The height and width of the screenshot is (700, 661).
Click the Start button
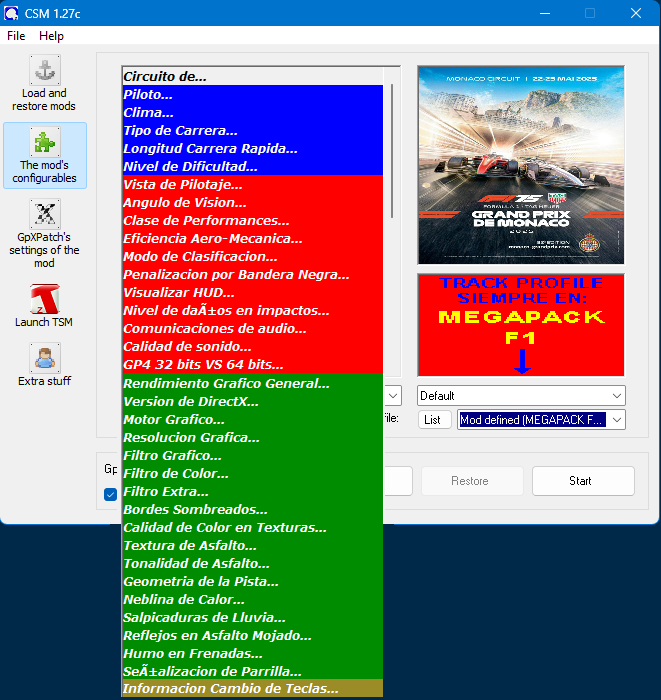583,481
